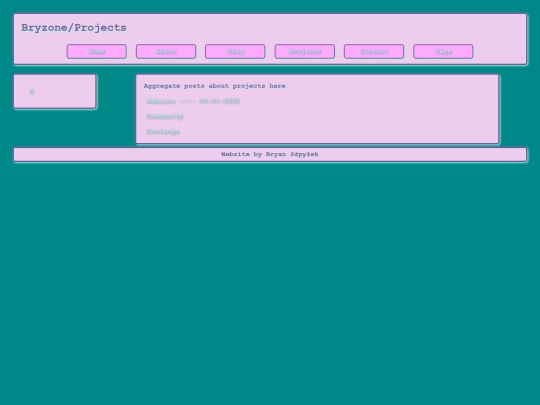Follow the Conlangs project link
Viewport: 540px width, 405px height.
(163, 132)
